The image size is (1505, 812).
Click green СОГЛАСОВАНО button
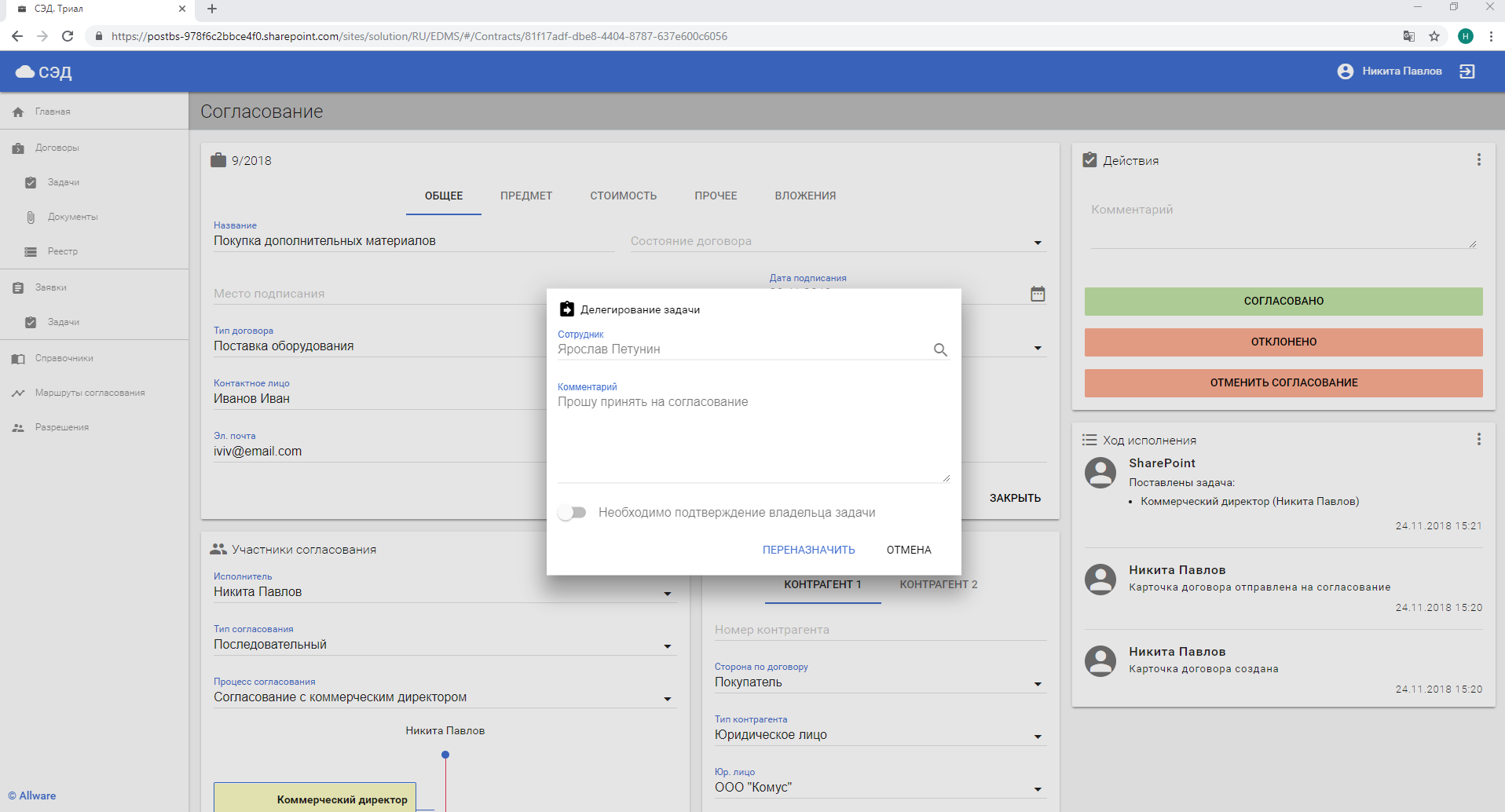(1283, 302)
